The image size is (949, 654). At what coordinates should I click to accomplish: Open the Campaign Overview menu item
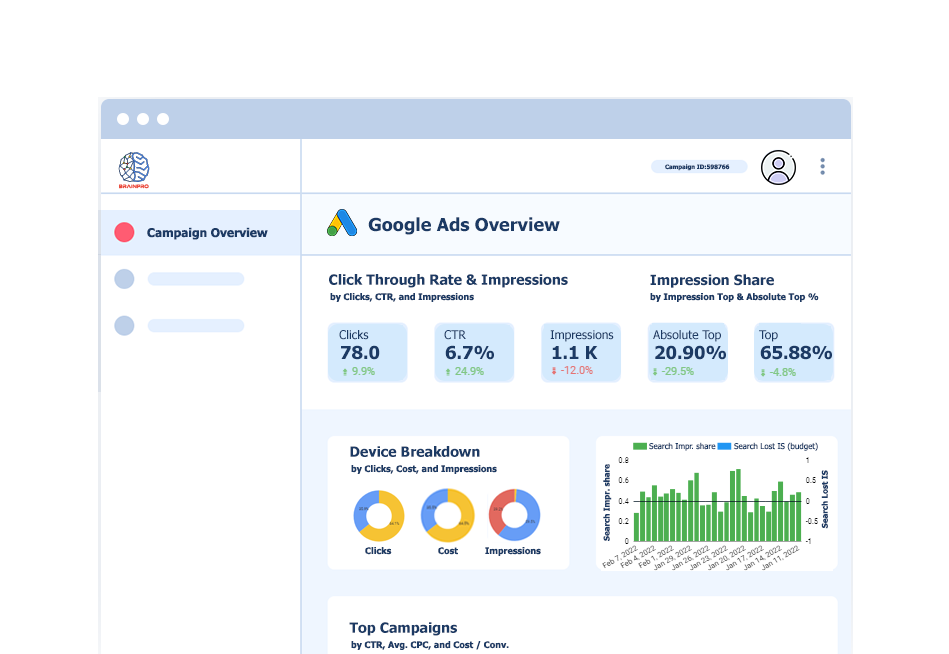206,233
